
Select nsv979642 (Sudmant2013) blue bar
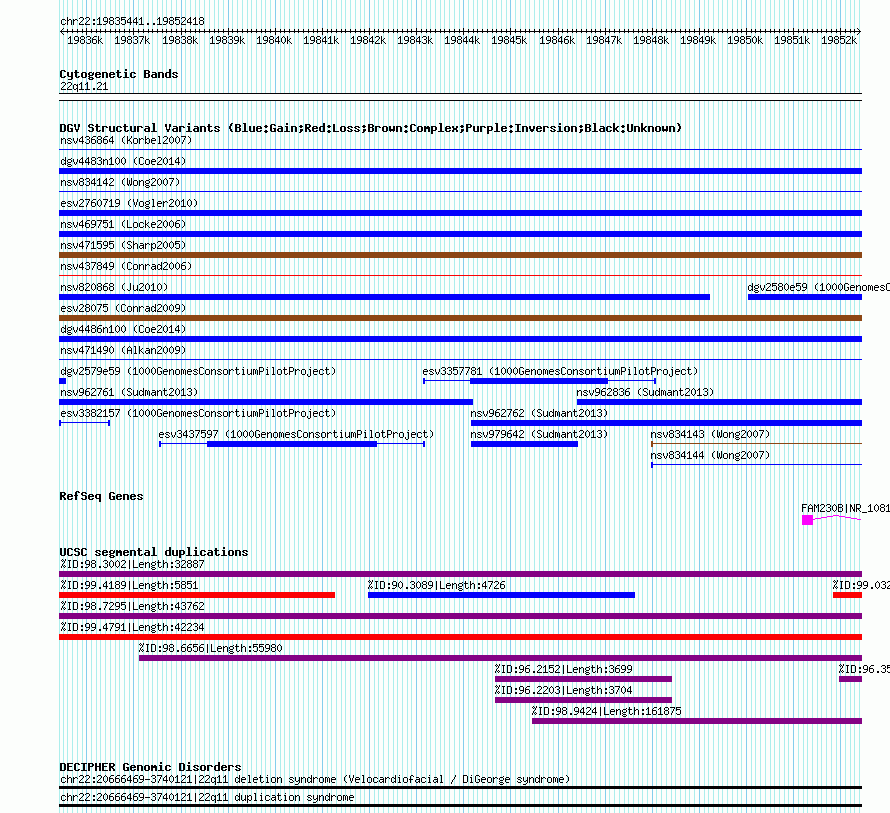524,444
